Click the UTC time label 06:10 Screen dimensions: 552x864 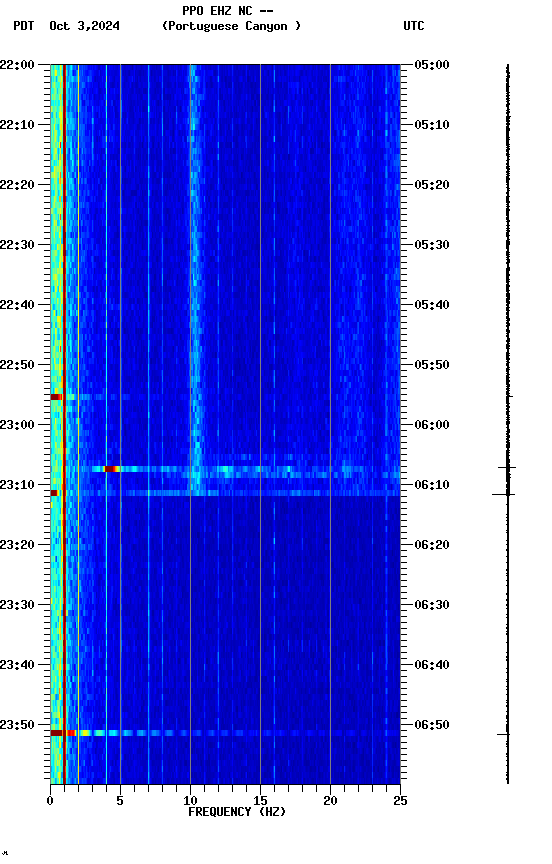tap(432, 485)
